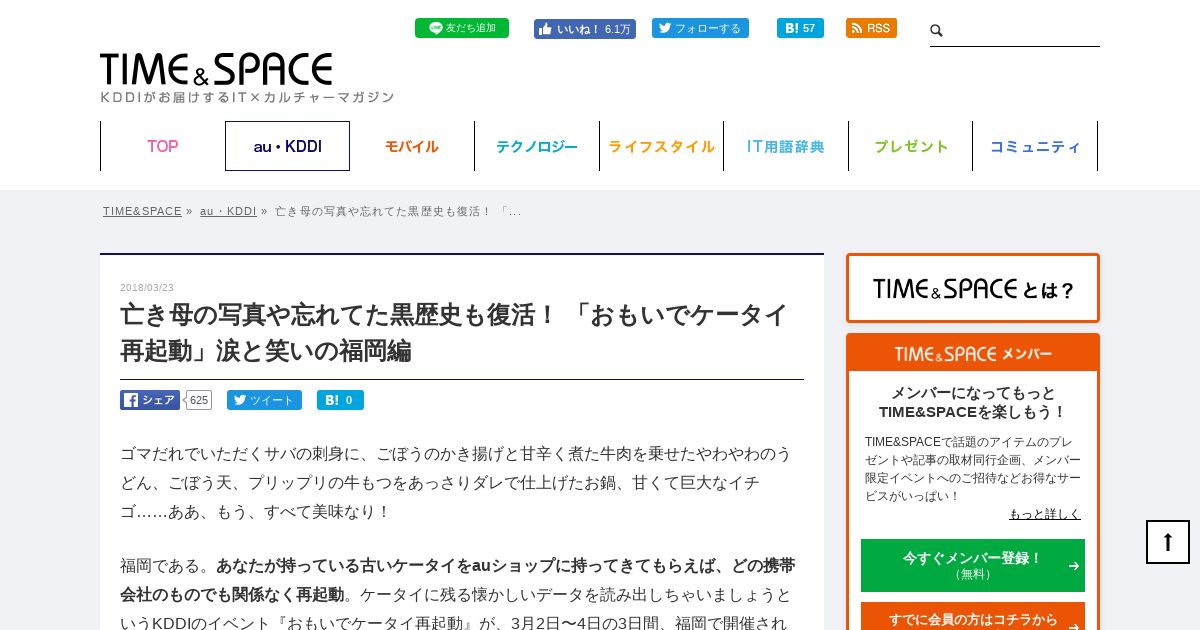
Task: Open the モバイル navigation tab
Action: coord(412,146)
